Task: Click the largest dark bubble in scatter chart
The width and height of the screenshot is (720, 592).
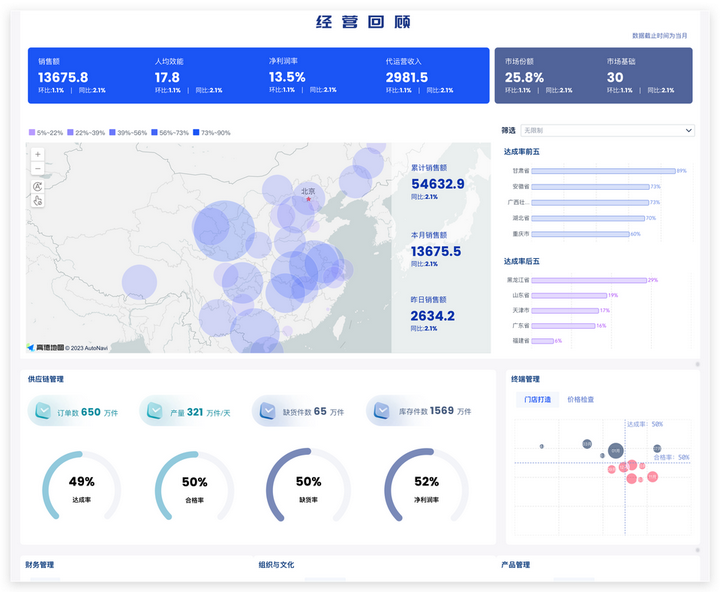Action: 616,451
